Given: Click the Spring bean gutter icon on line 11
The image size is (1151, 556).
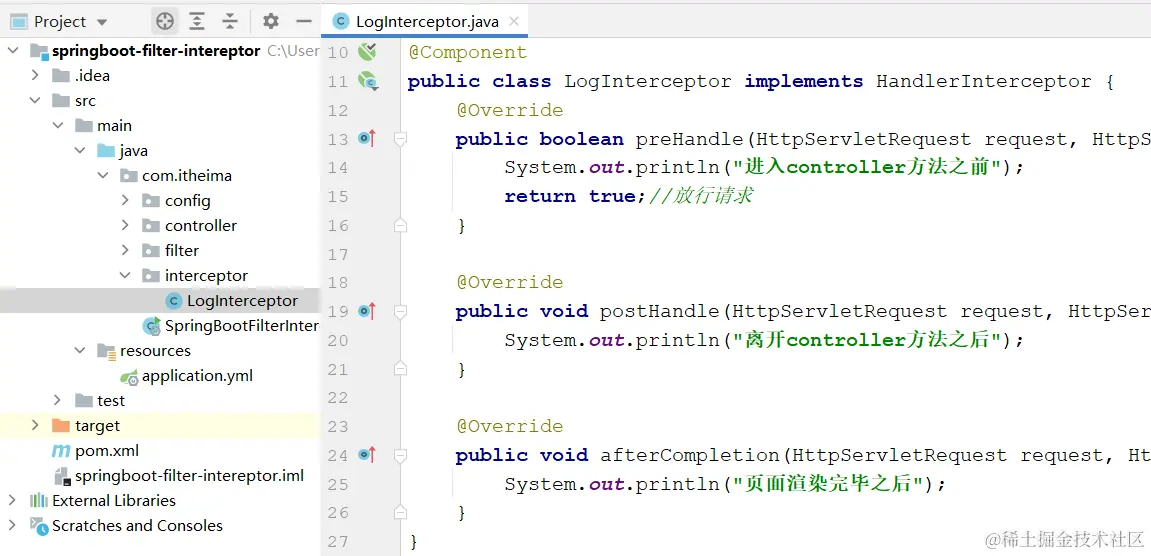Looking at the screenshot, I should 368,81.
